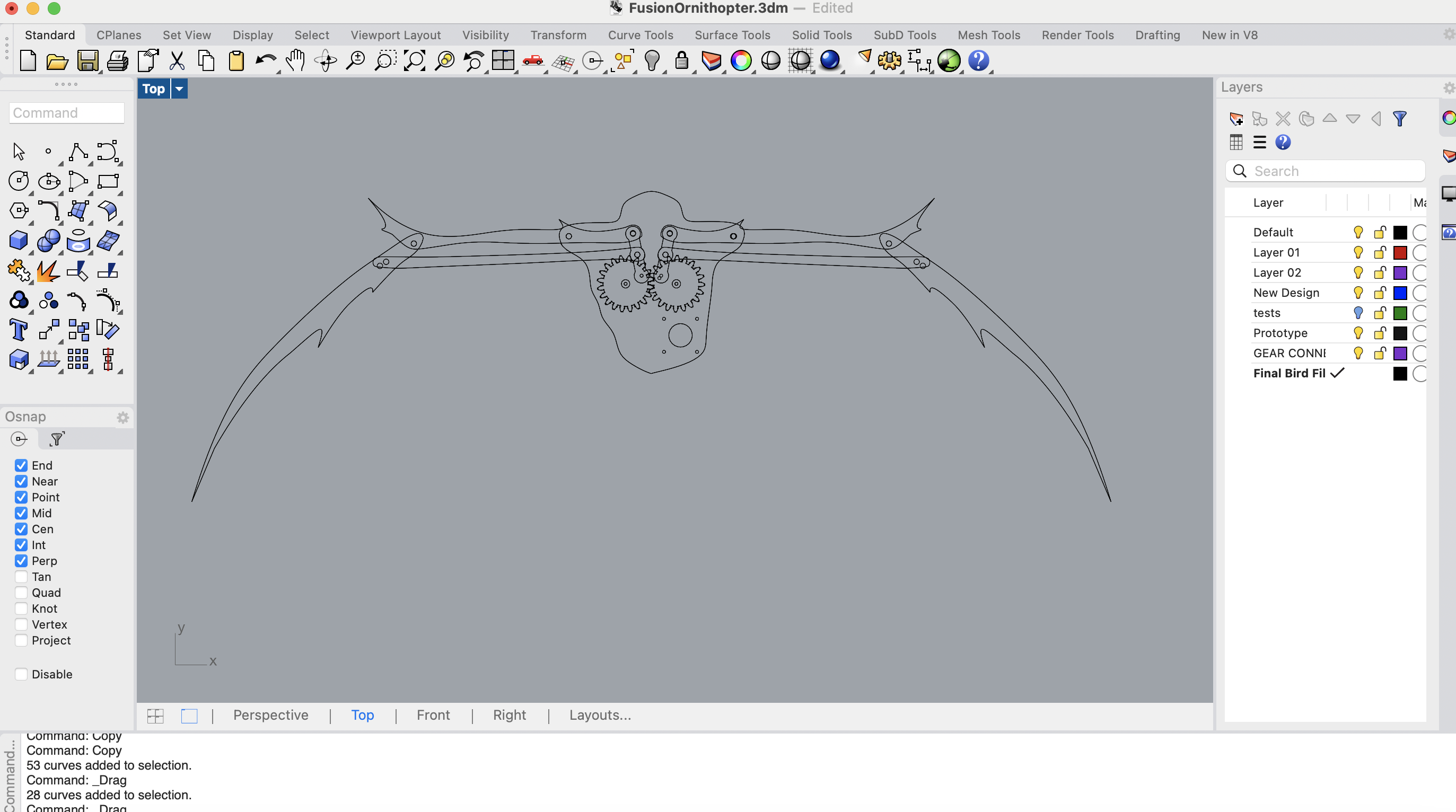Click the Lock padlock icon
This screenshot has width=1456, height=812.
(682, 60)
